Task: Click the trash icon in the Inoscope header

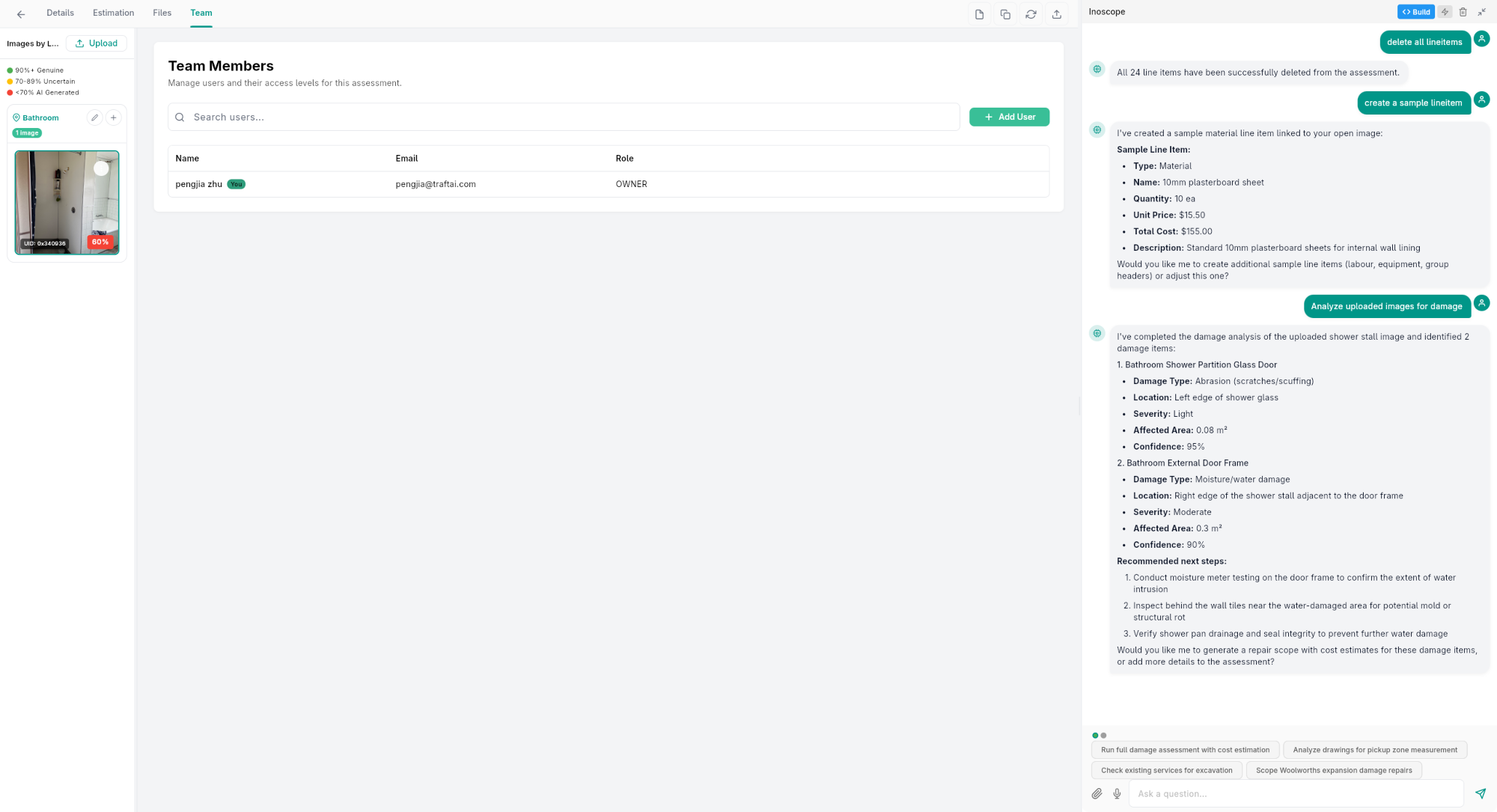Action: [1463, 11]
